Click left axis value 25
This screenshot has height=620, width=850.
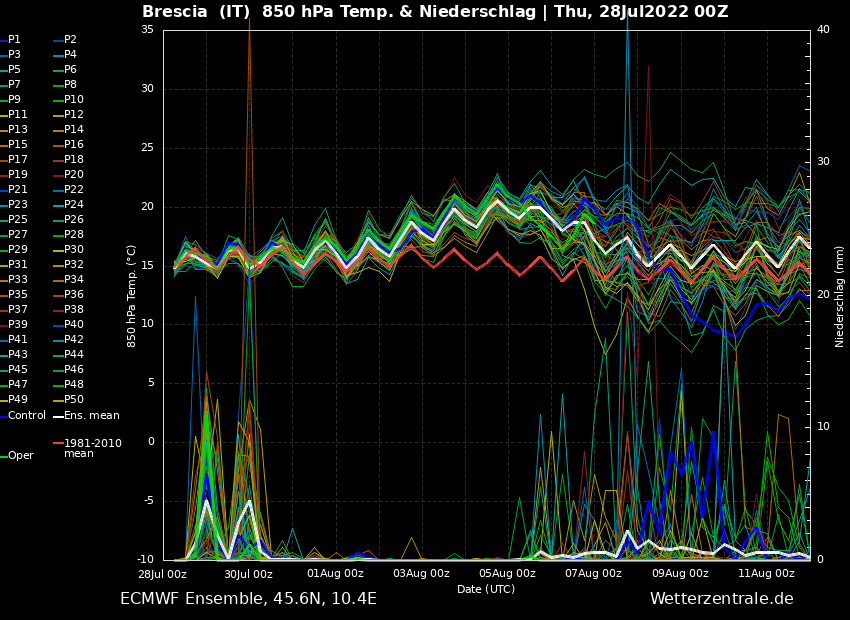click(147, 147)
